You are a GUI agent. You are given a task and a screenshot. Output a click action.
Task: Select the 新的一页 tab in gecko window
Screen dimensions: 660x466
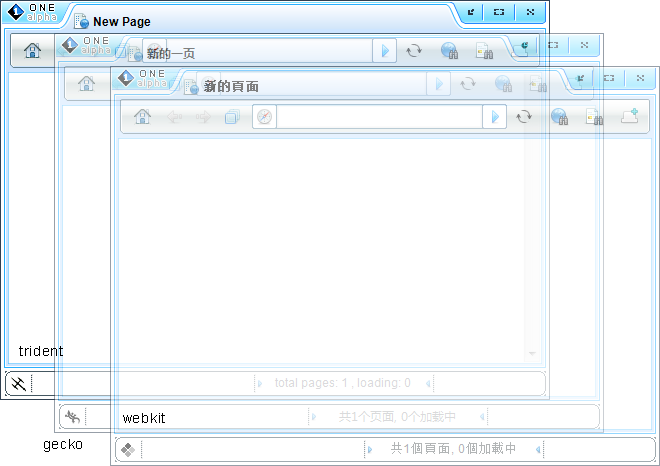point(170,53)
